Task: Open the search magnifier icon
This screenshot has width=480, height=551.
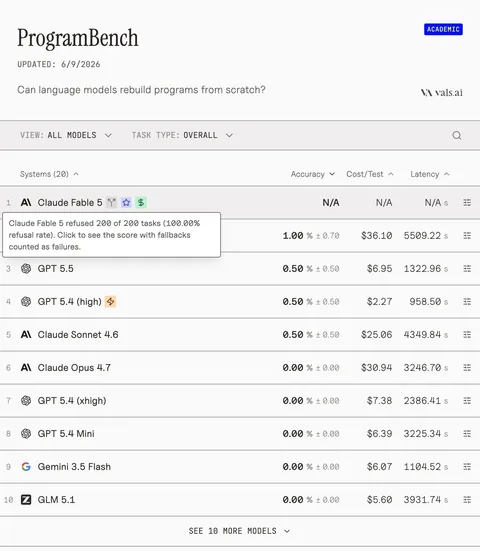Action: [456, 135]
